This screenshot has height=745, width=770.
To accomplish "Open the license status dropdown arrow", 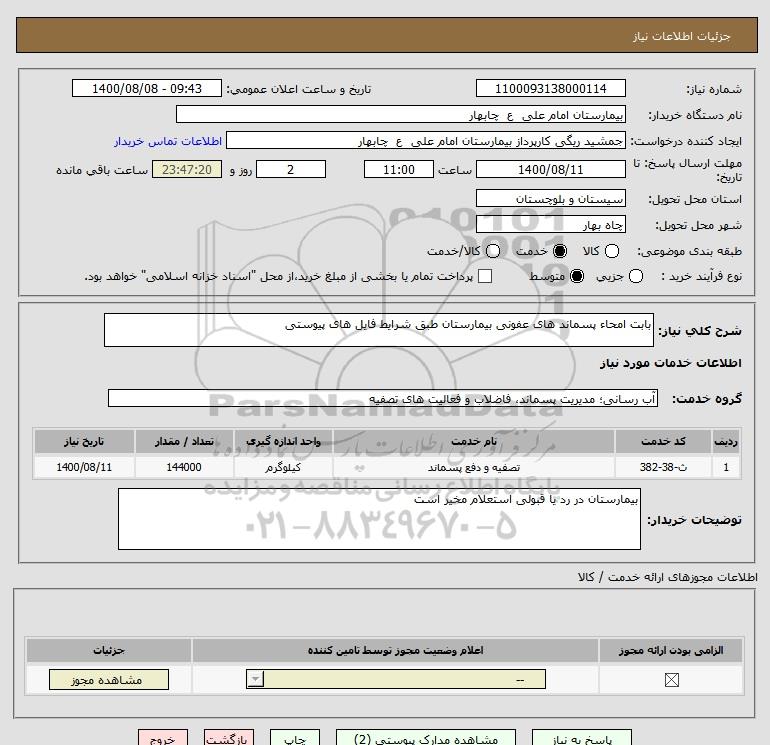I will coord(255,680).
